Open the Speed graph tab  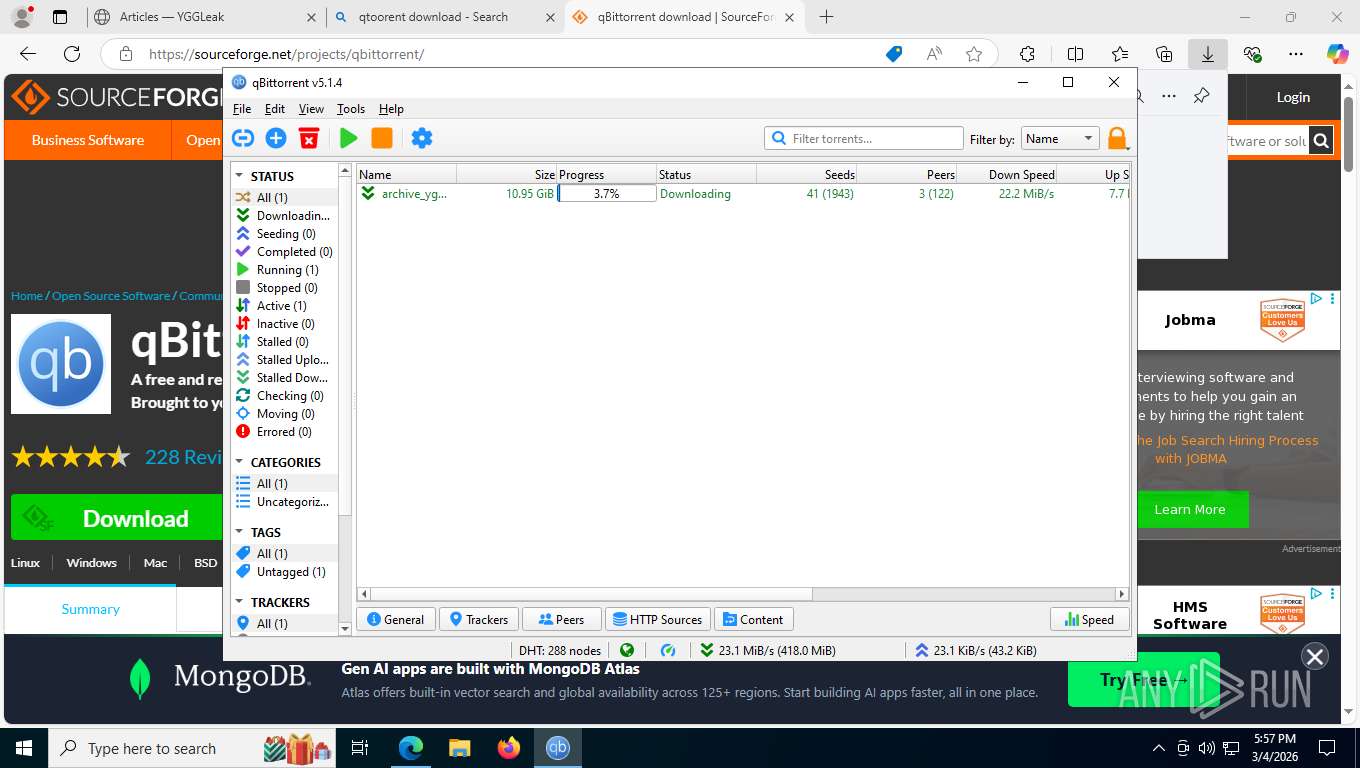1089,620
